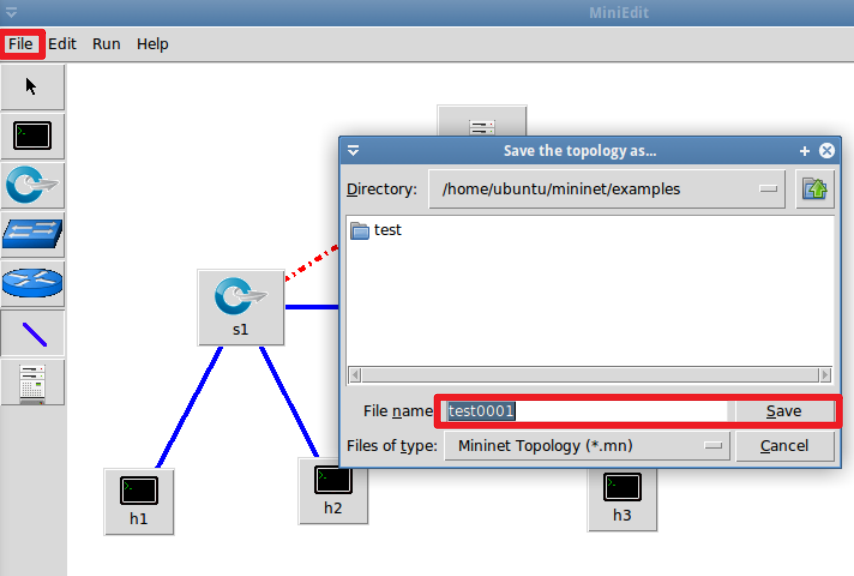This screenshot has width=854, height=576.
Task: Click host h1 node on canvas
Action: [139, 501]
